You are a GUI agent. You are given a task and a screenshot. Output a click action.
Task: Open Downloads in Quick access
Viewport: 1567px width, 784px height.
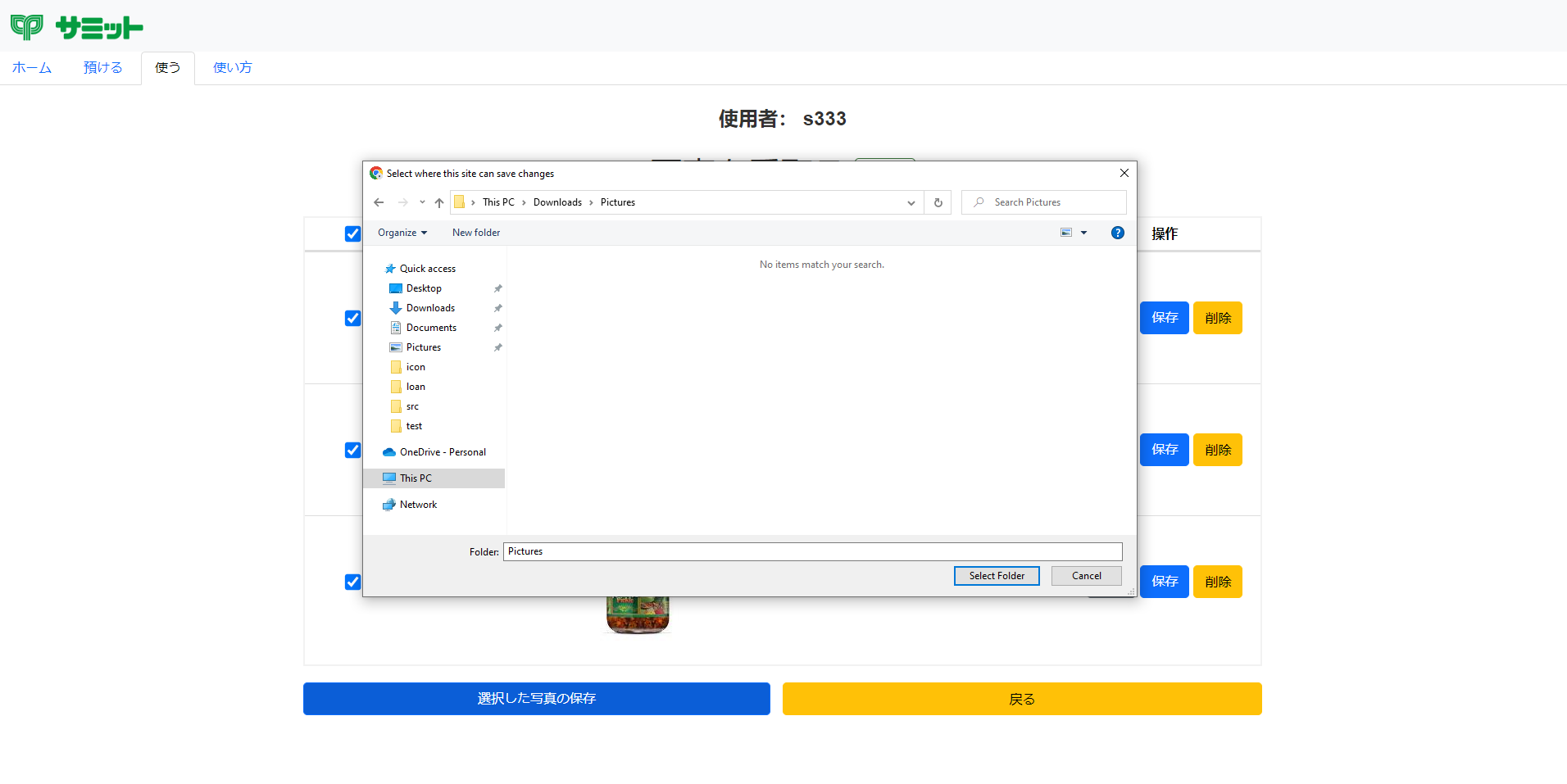(x=430, y=308)
